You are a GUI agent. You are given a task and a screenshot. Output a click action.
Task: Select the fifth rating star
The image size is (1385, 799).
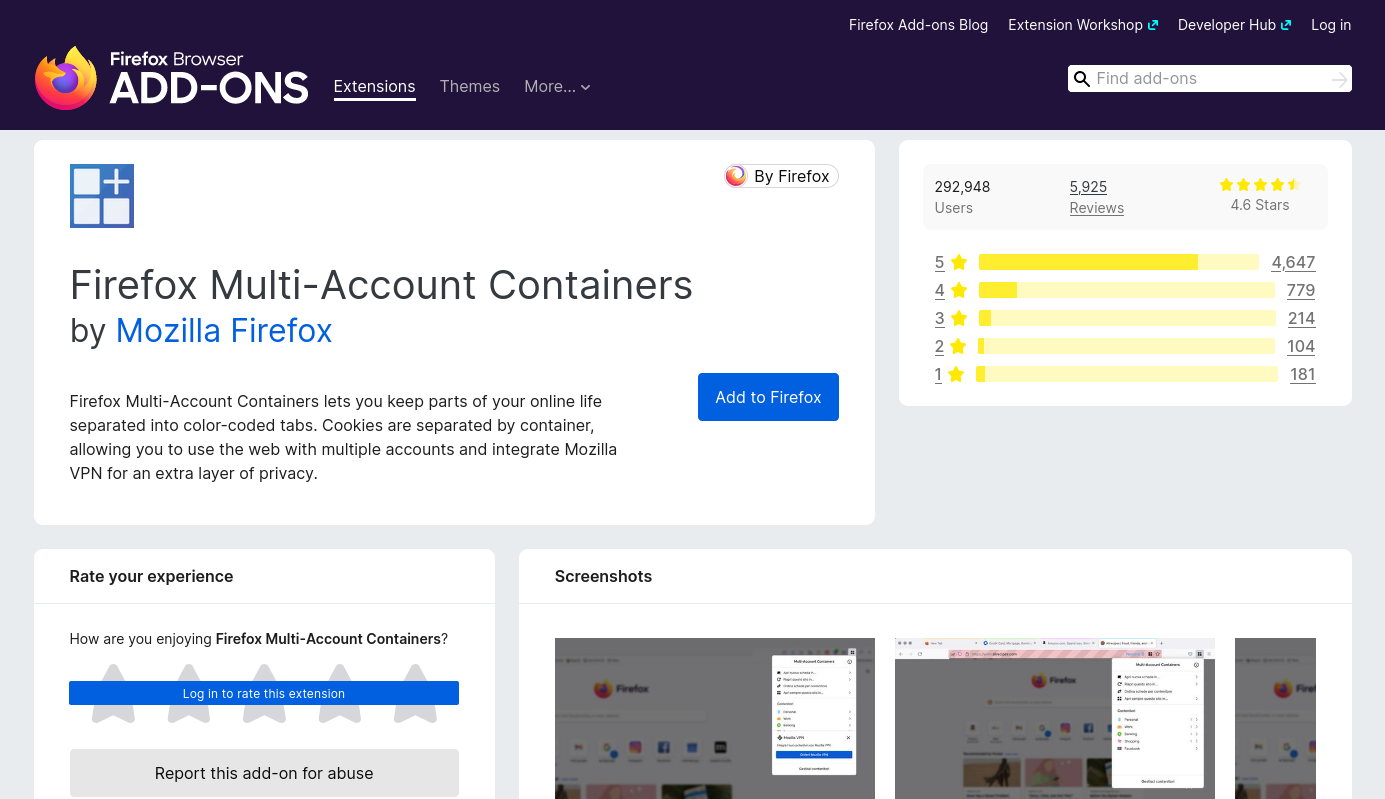[415, 693]
